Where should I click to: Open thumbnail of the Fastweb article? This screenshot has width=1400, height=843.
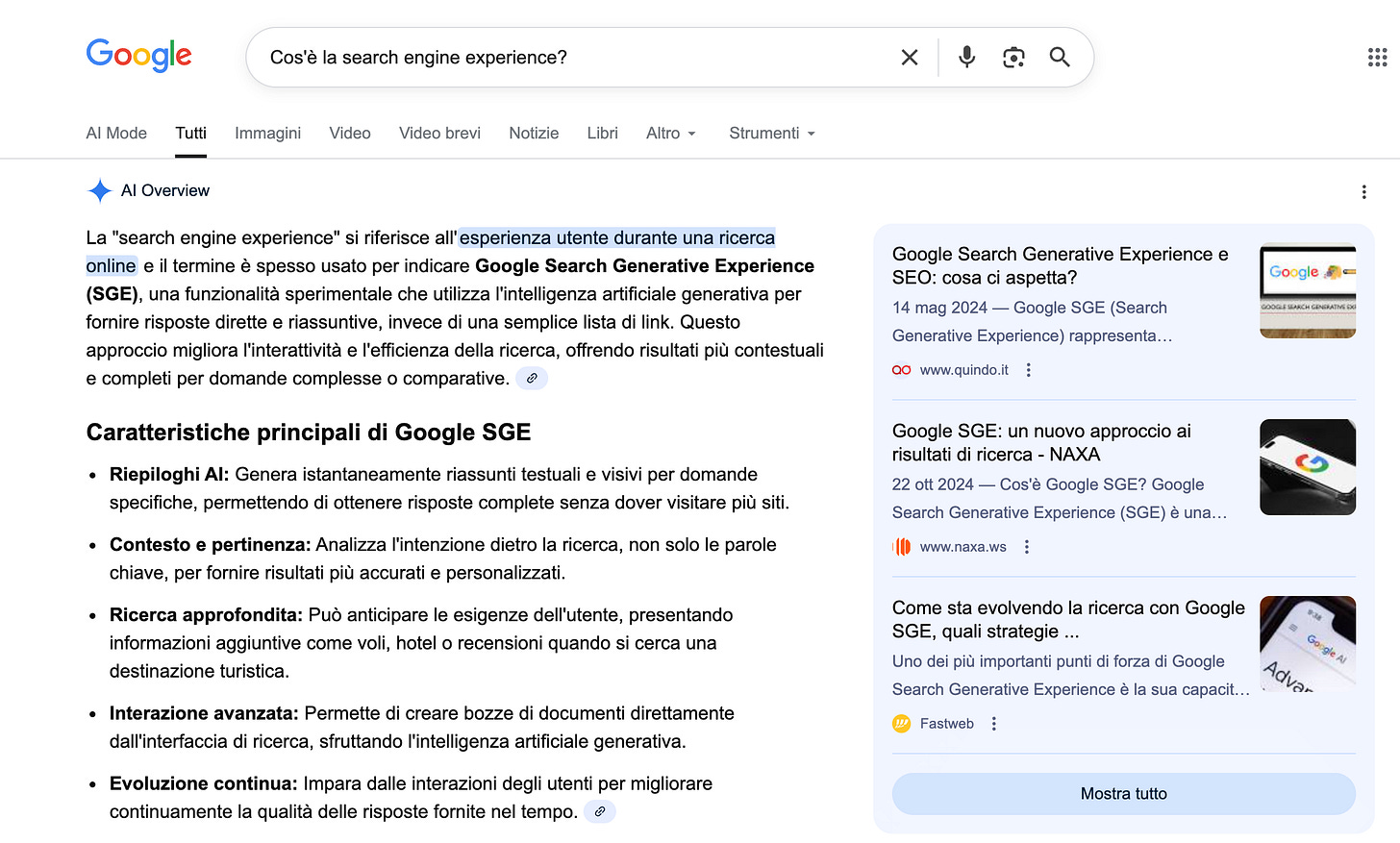point(1308,644)
